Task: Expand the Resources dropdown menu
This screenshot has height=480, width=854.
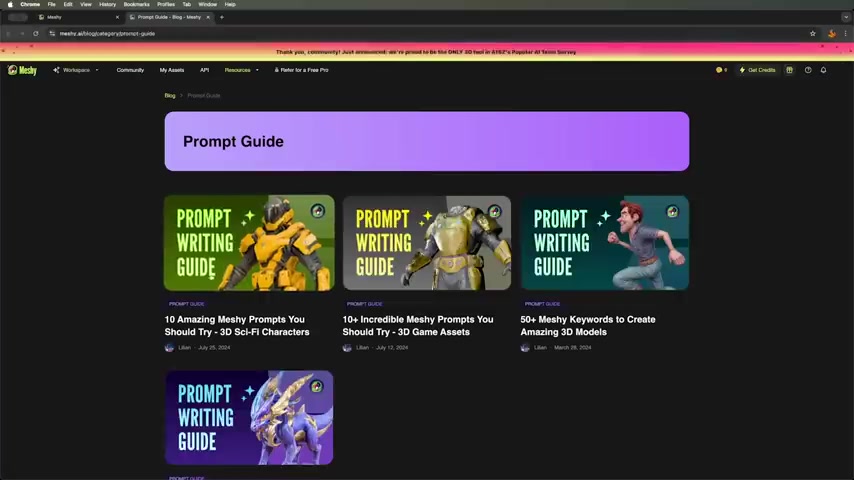Action: point(242,70)
